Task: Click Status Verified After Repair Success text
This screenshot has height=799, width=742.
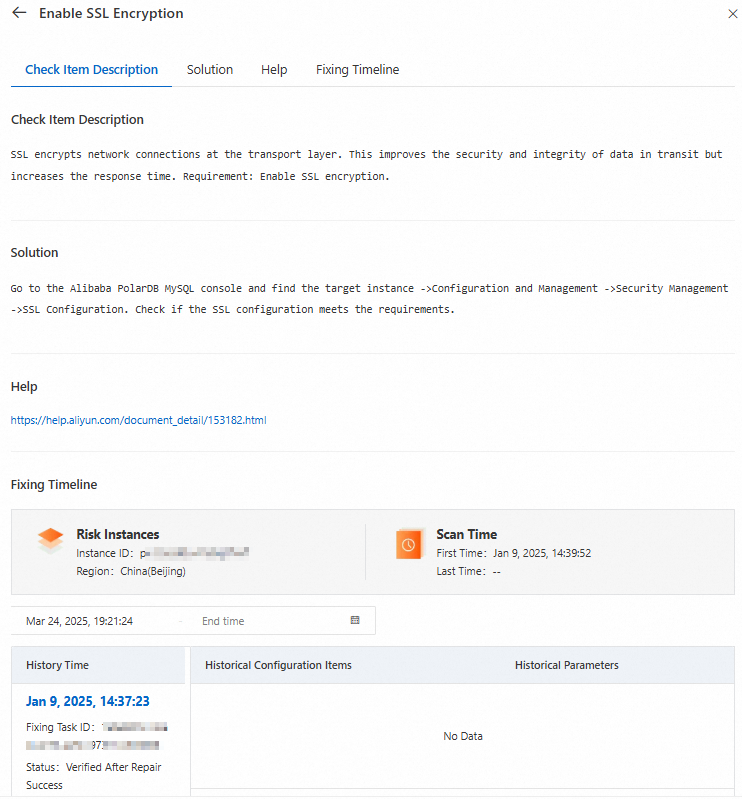Action: pyautogui.click(x=94, y=776)
